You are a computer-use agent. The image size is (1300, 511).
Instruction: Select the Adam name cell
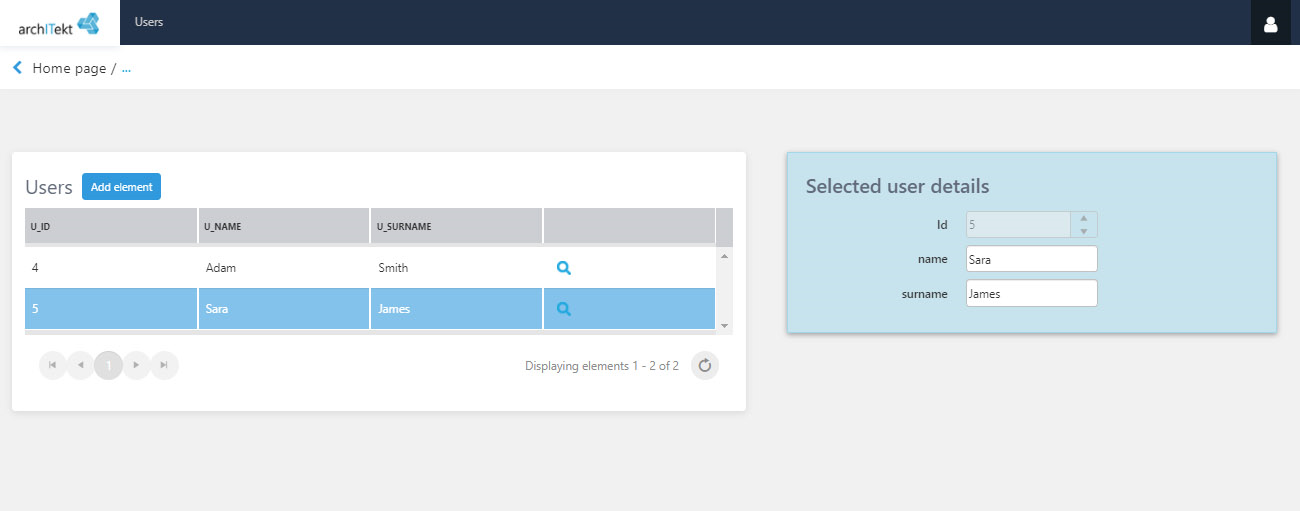tap(284, 268)
